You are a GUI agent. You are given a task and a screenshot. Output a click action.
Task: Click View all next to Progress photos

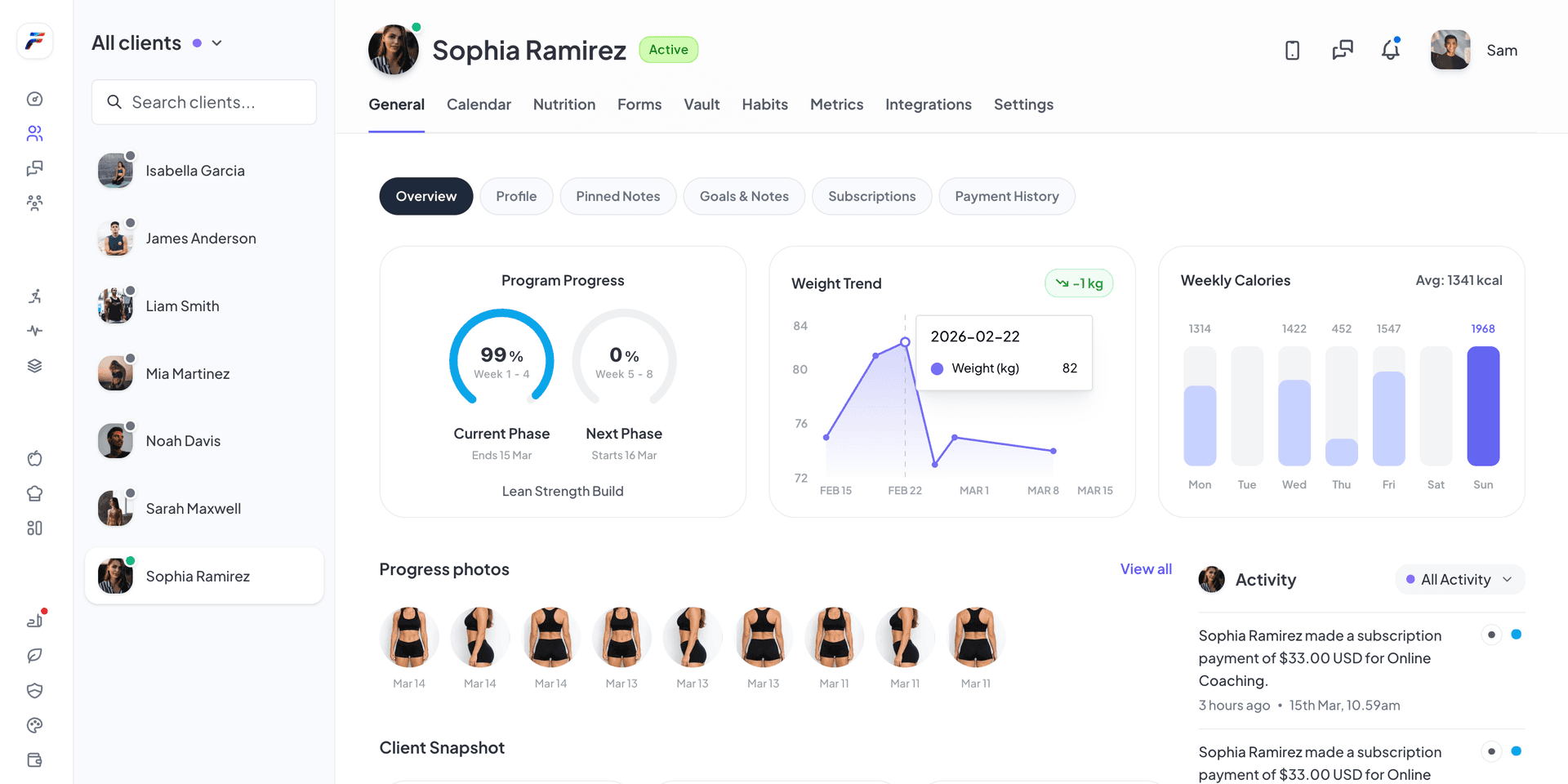coord(1146,568)
